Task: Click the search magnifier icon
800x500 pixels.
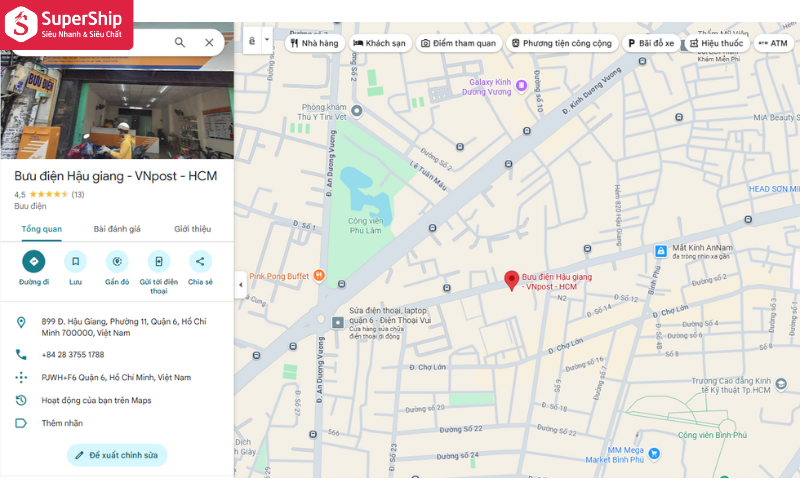Action: (x=180, y=42)
